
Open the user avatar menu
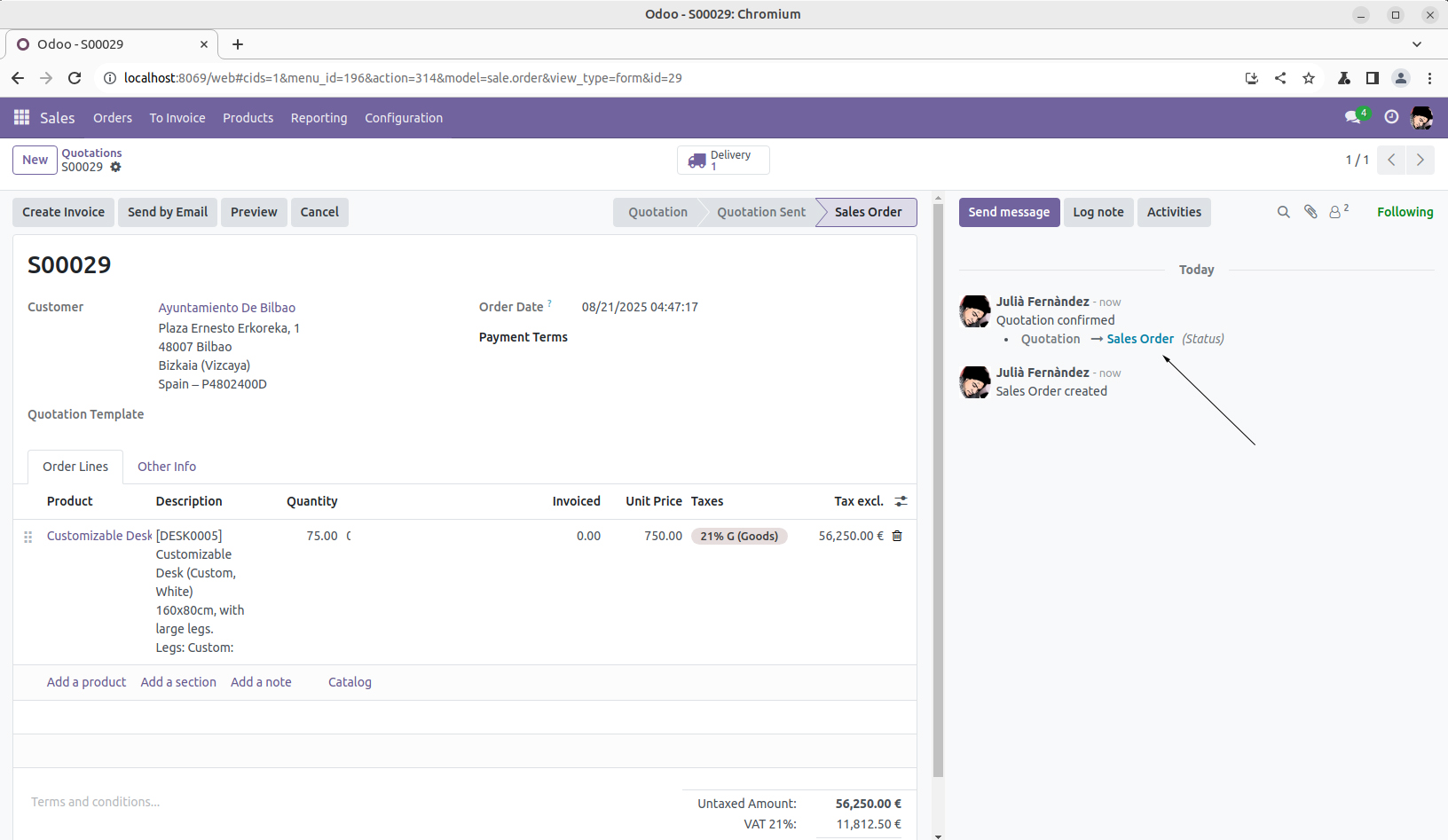point(1421,117)
